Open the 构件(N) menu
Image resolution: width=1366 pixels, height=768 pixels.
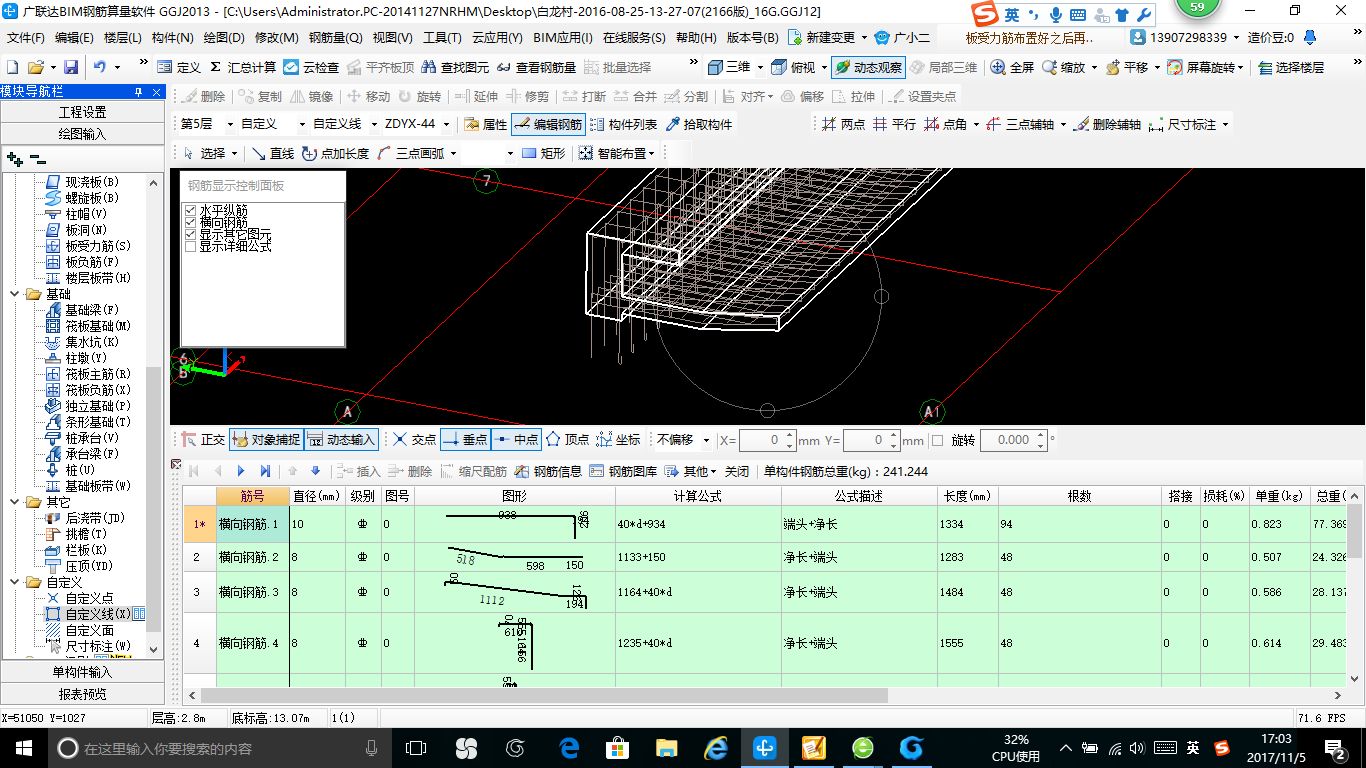pyautogui.click(x=173, y=38)
